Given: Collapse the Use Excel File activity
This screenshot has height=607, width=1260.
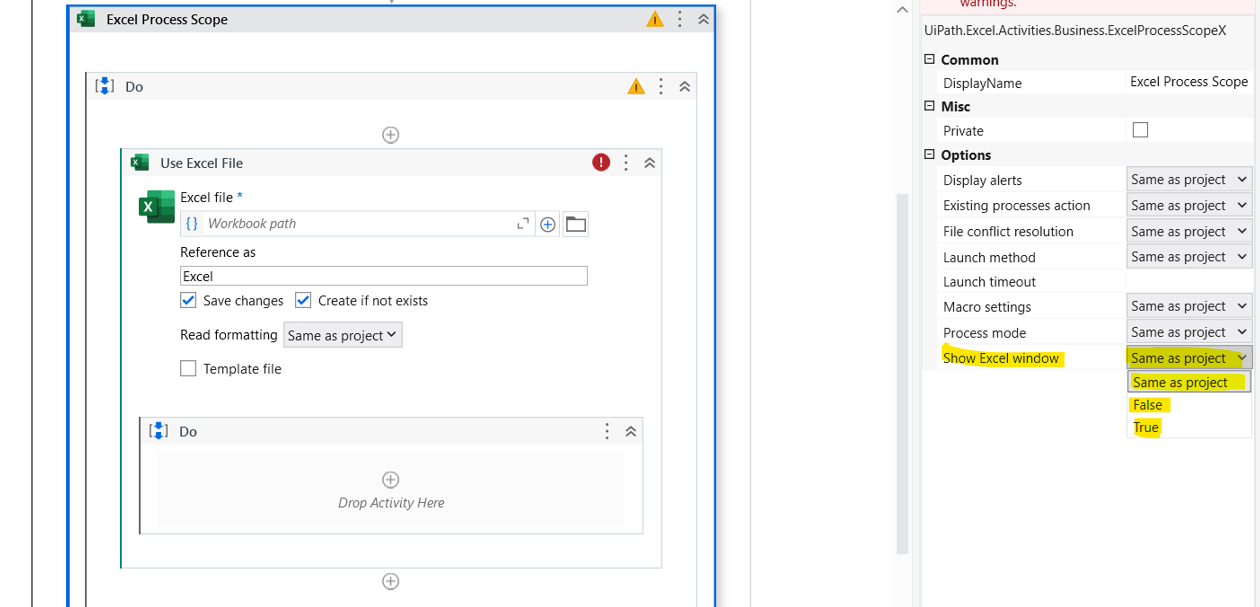Looking at the screenshot, I should (650, 162).
